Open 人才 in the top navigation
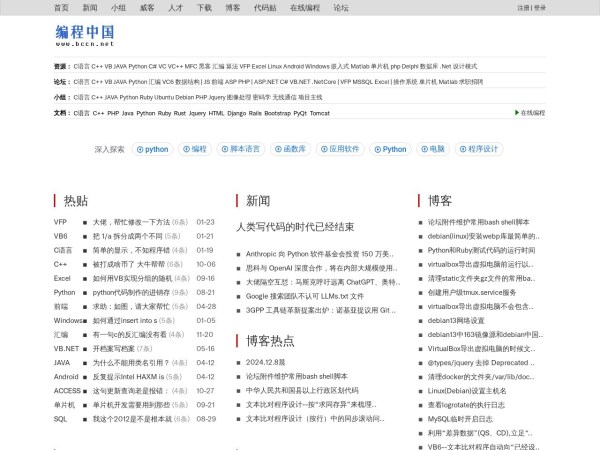This screenshot has width=600, height=450. pos(176,8)
